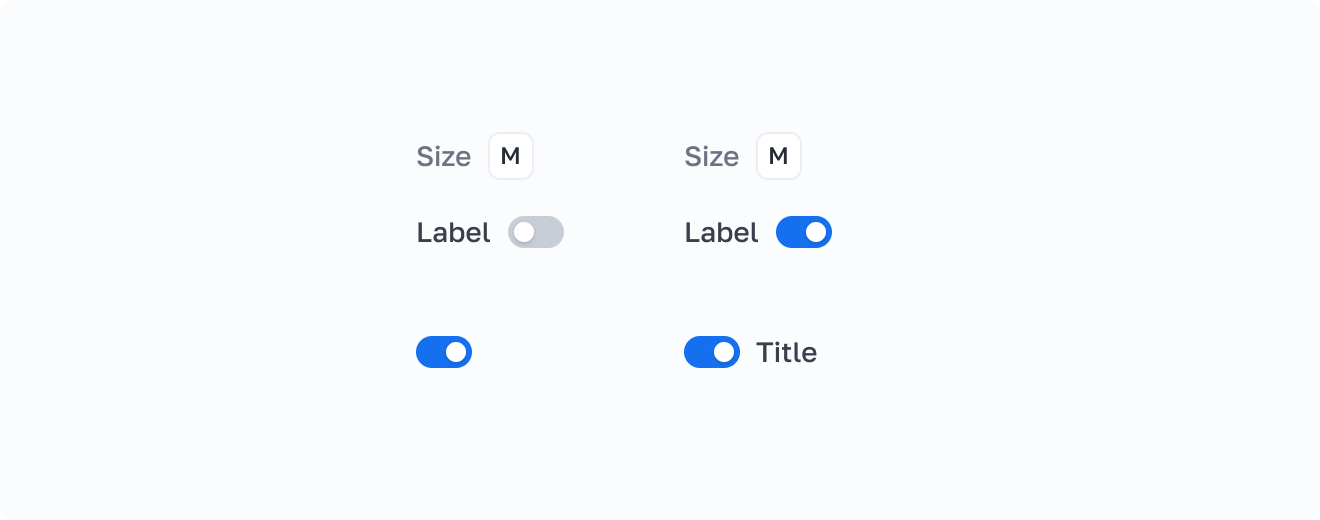
Task: Click the gray track of the off switch
Action: coord(550,232)
